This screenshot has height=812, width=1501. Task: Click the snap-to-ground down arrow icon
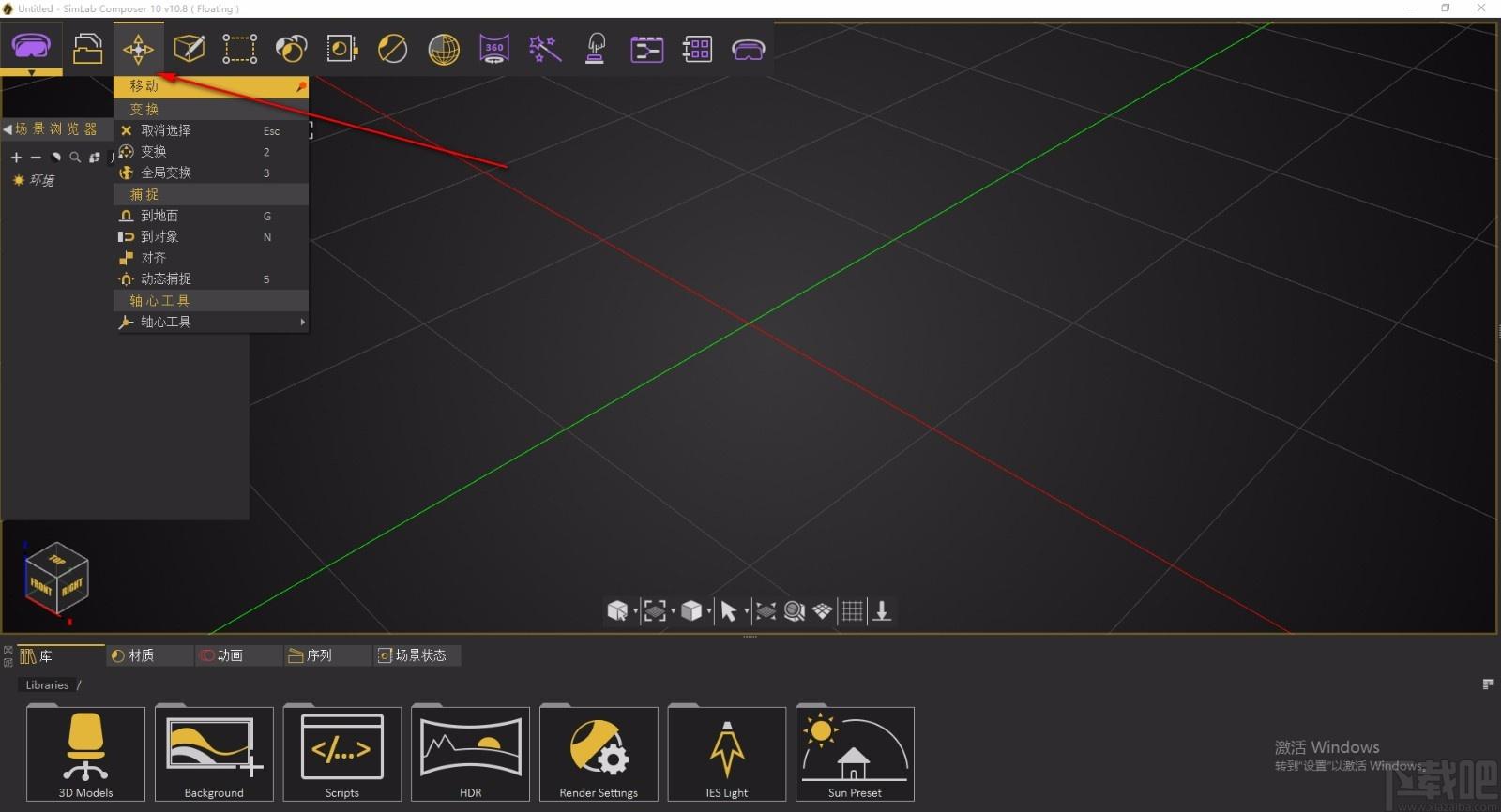882,612
